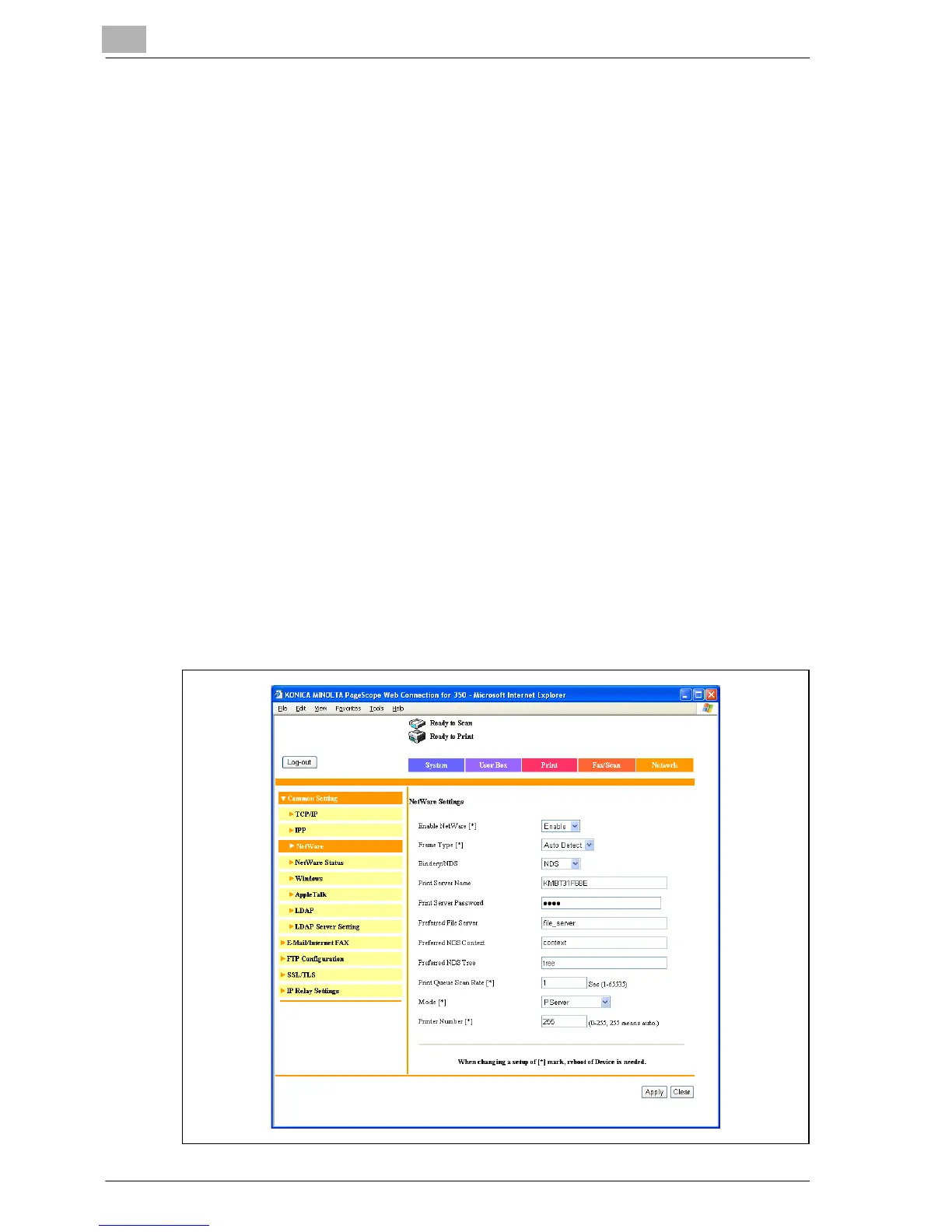Open the View menu
Viewport: 952px width, 1232px height.
(x=320, y=709)
